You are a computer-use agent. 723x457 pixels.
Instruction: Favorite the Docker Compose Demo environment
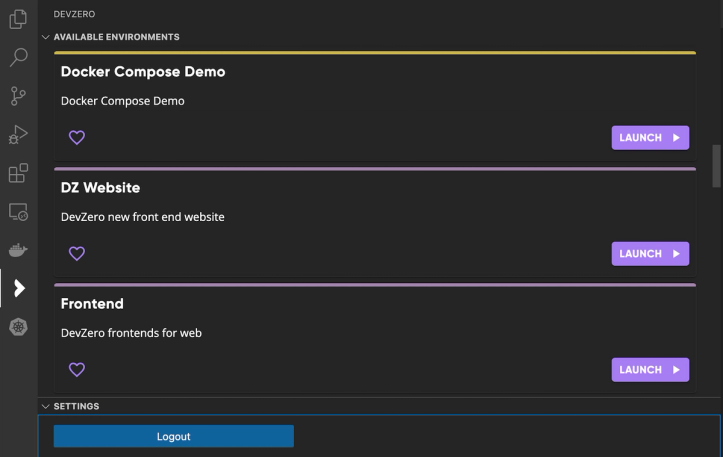click(x=77, y=137)
